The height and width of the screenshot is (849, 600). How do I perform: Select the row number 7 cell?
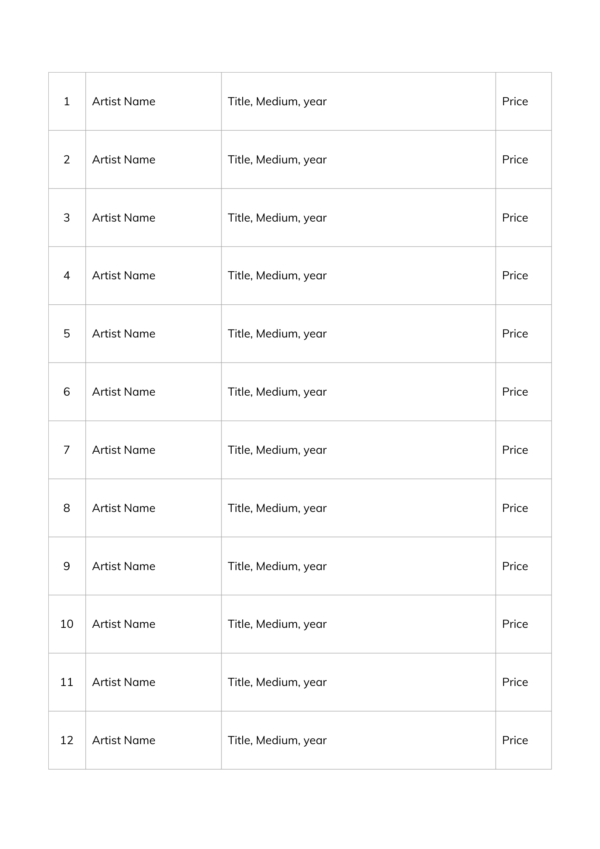[67, 450]
